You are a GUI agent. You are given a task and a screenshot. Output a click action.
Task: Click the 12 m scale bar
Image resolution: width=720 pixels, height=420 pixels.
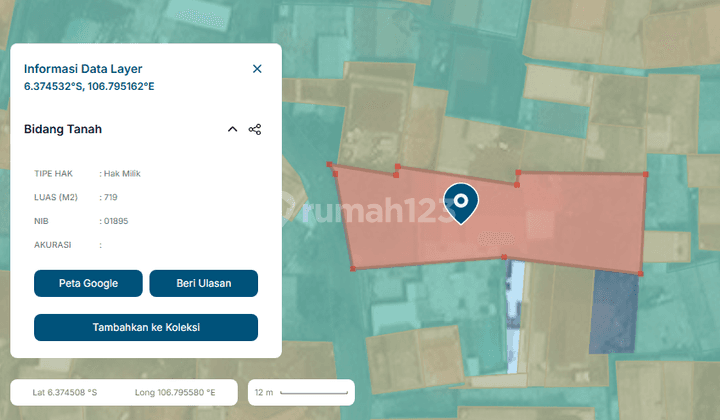301,392
